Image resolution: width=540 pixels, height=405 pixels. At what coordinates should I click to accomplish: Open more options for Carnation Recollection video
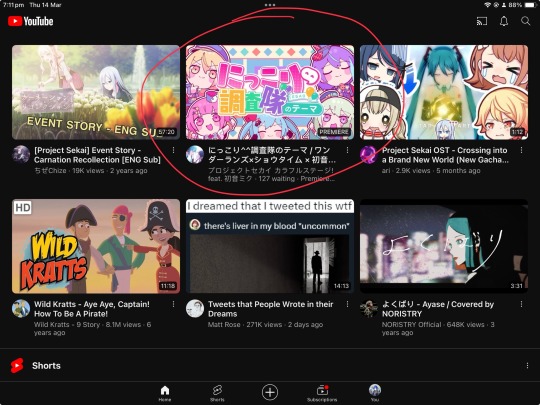pyautogui.click(x=173, y=150)
